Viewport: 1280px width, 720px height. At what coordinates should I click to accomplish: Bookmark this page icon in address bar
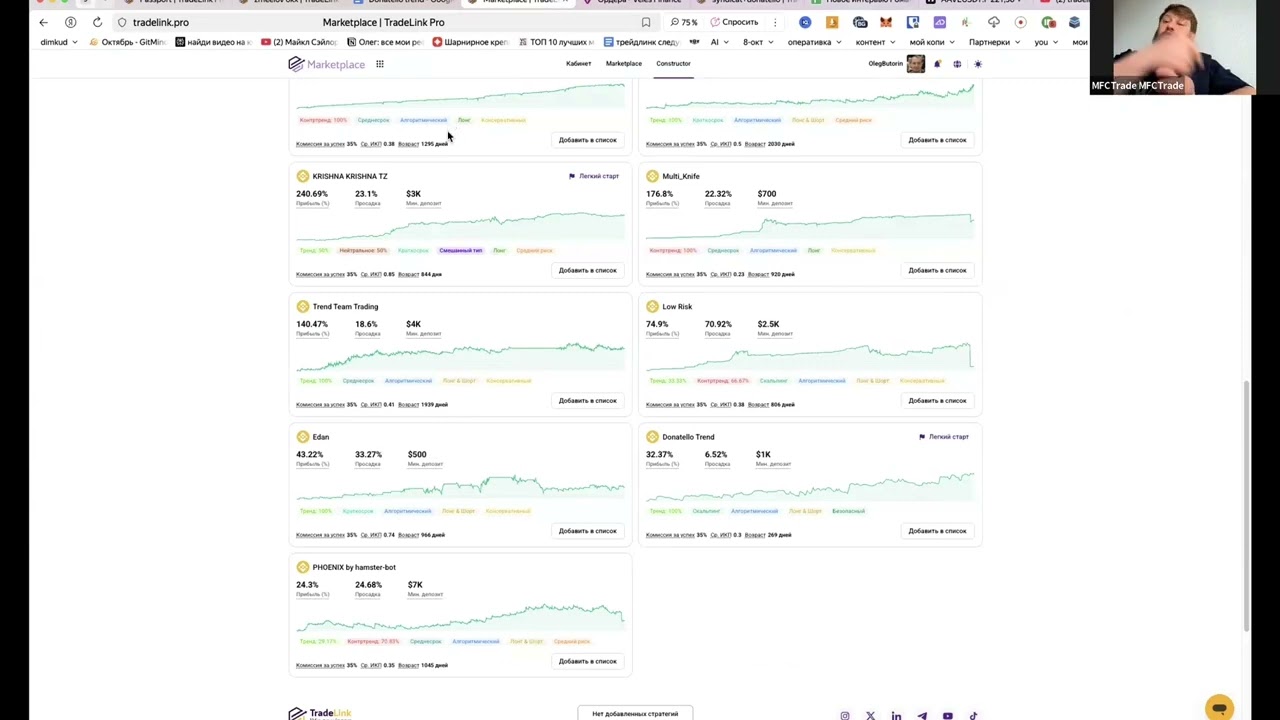click(646, 22)
